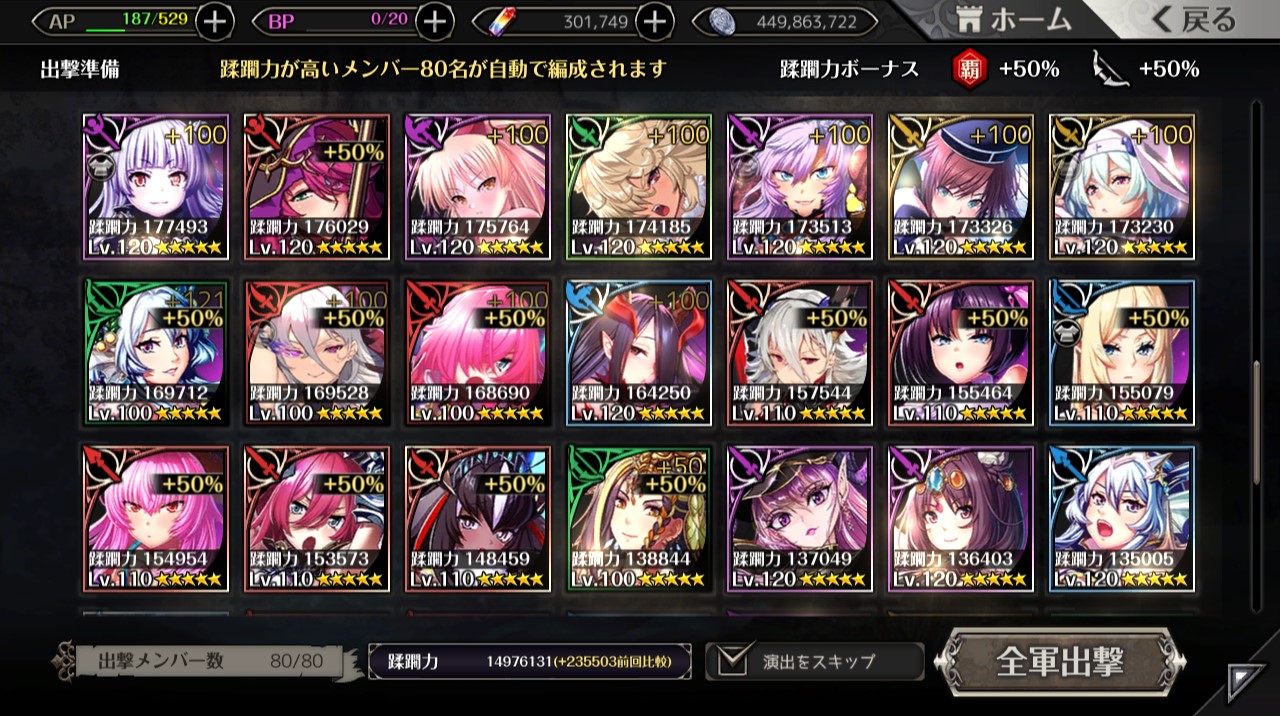Screen dimensions: 1280x716
Task: Tap the plus icon beside AP gauge
Action: point(216,20)
